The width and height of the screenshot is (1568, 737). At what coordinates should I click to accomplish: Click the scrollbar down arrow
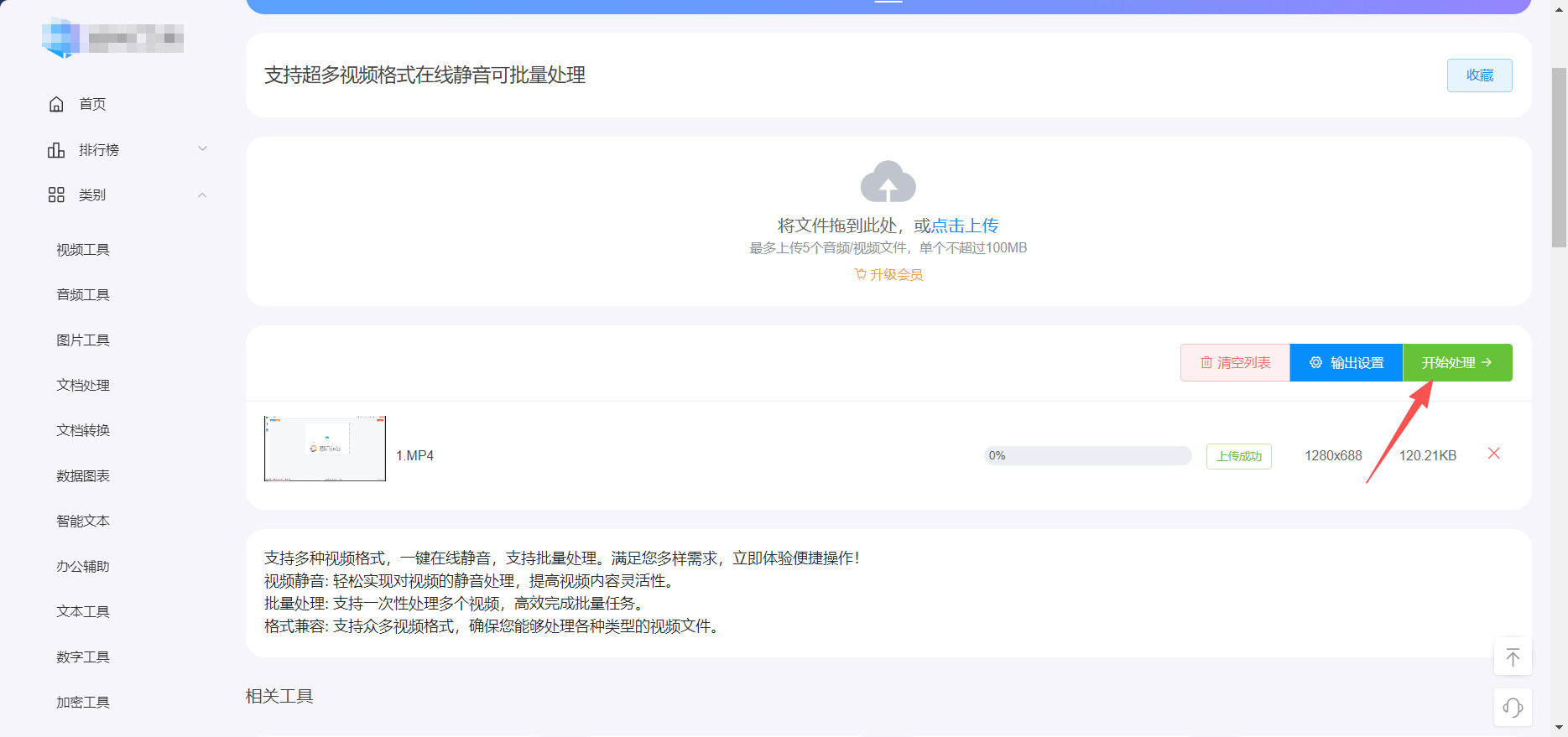[1560, 728]
